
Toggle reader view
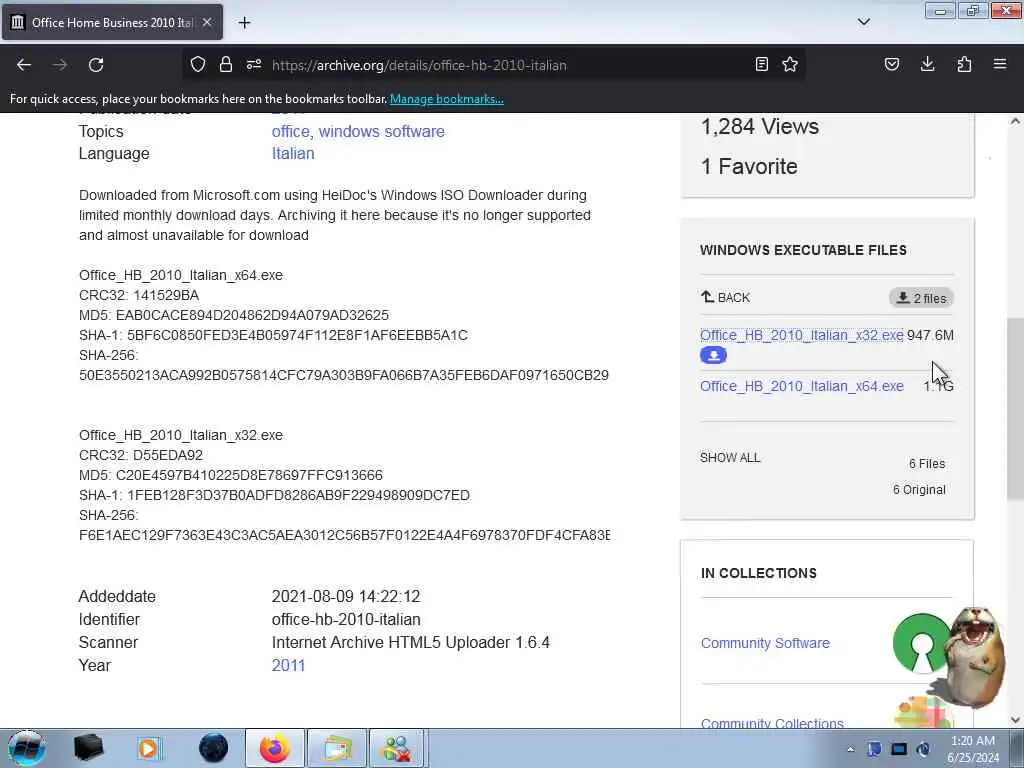tap(761, 64)
